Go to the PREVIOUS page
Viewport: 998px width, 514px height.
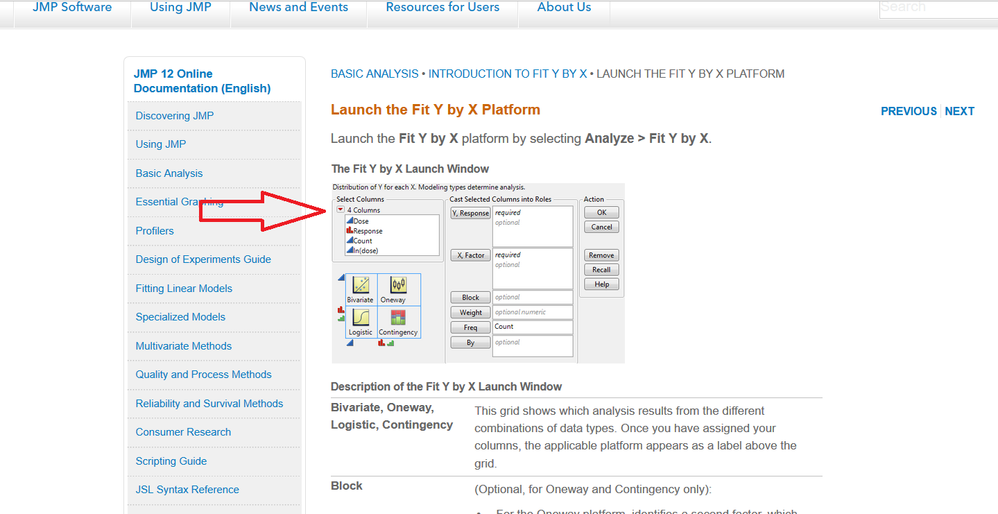click(x=908, y=111)
